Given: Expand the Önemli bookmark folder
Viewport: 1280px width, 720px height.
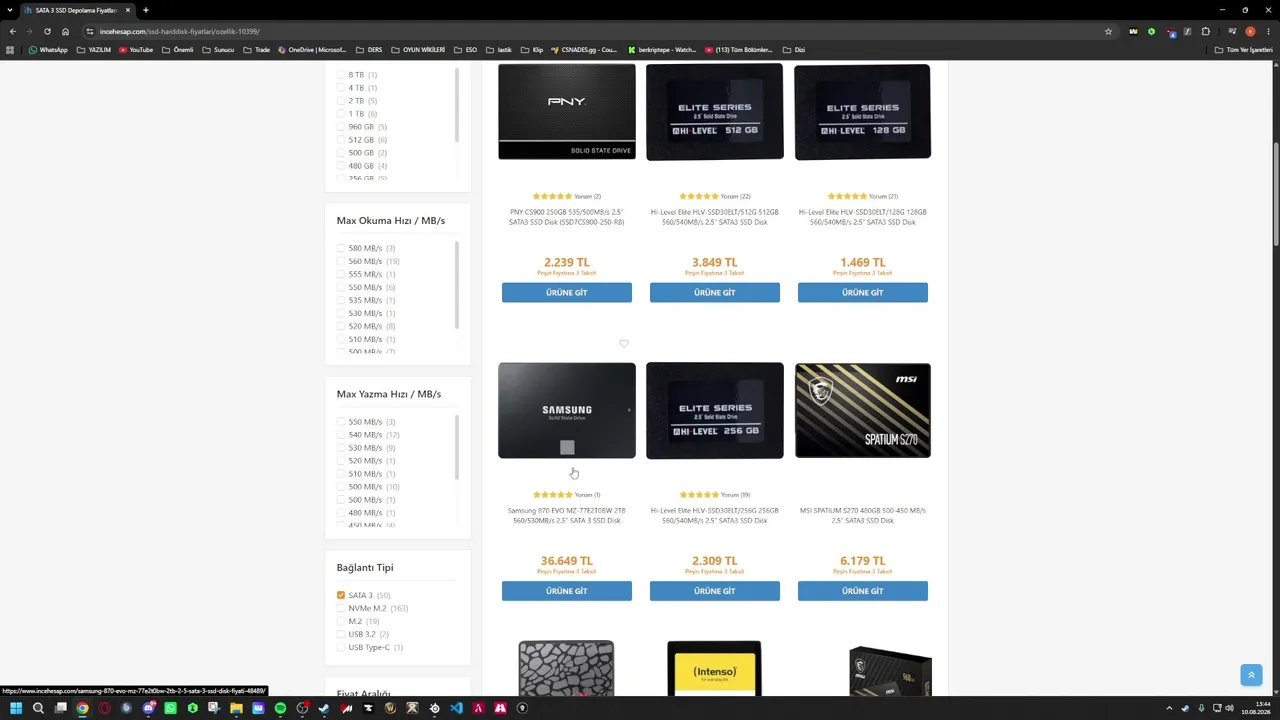Looking at the screenshot, I should pos(177,50).
